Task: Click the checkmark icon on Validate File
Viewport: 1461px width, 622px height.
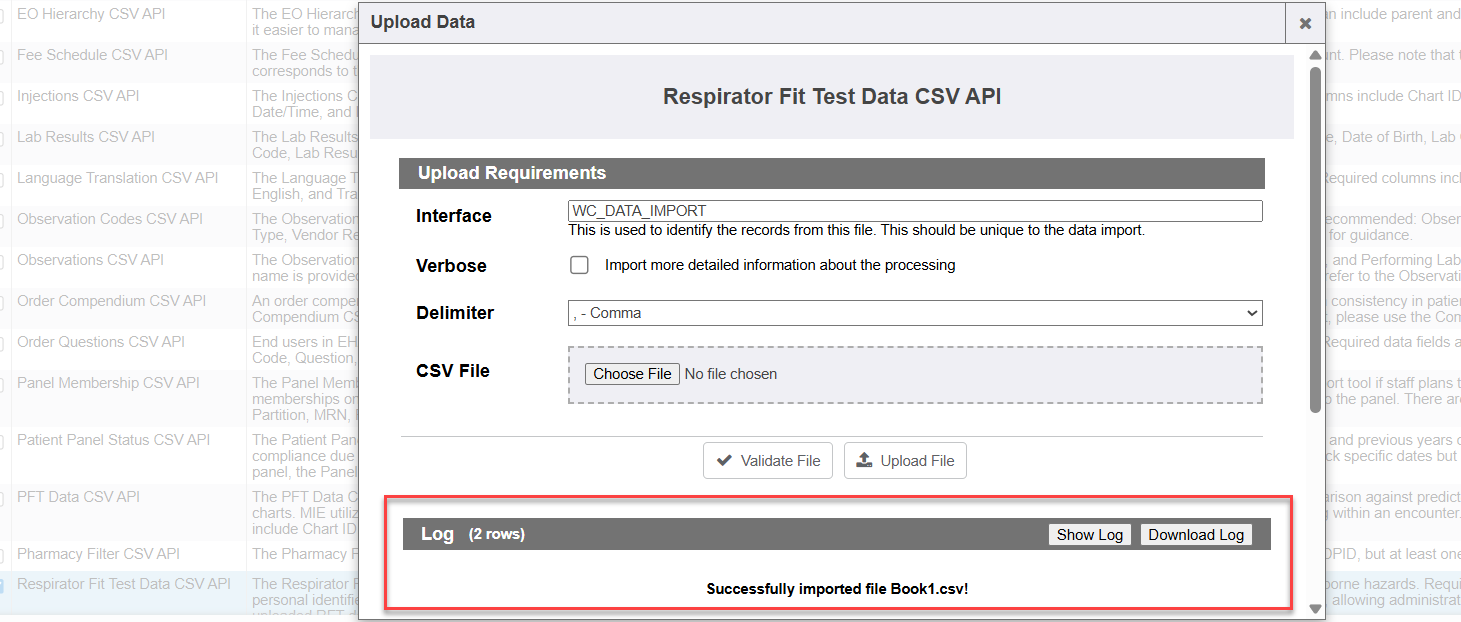Action: [723, 461]
